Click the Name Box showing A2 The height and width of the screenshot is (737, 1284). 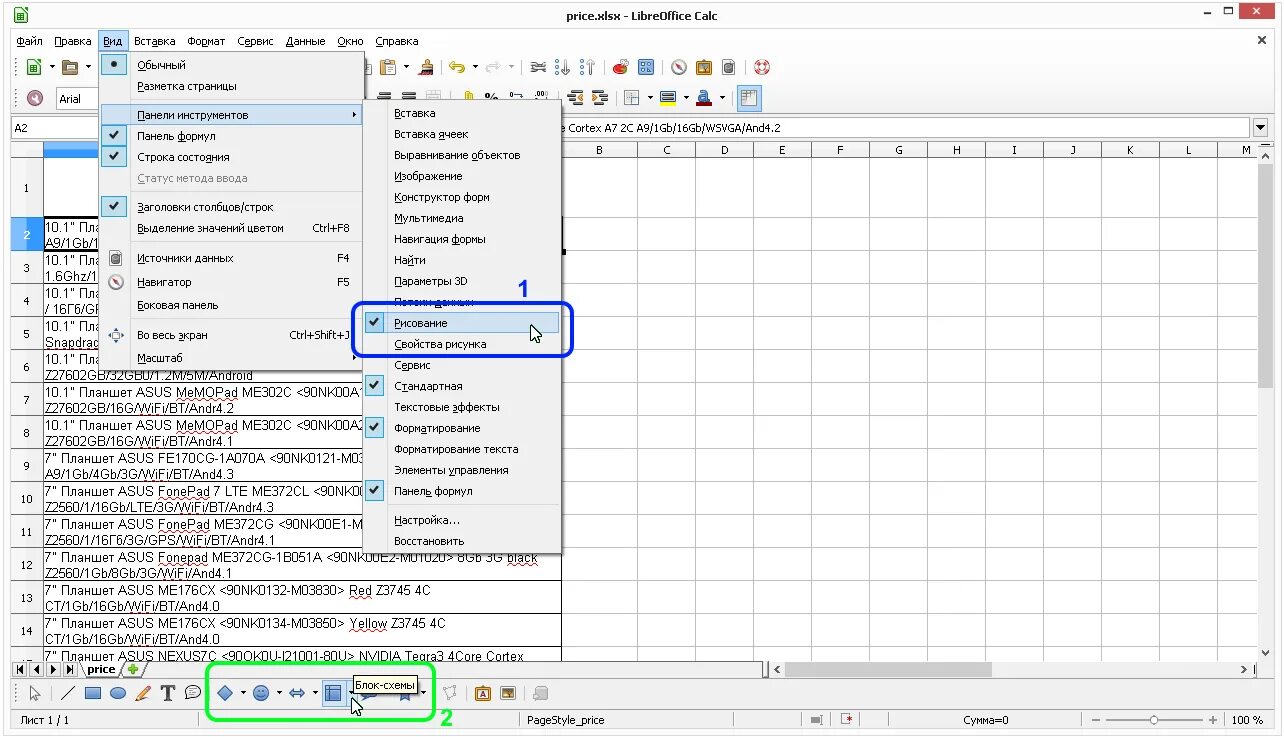[x=54, y=128]
